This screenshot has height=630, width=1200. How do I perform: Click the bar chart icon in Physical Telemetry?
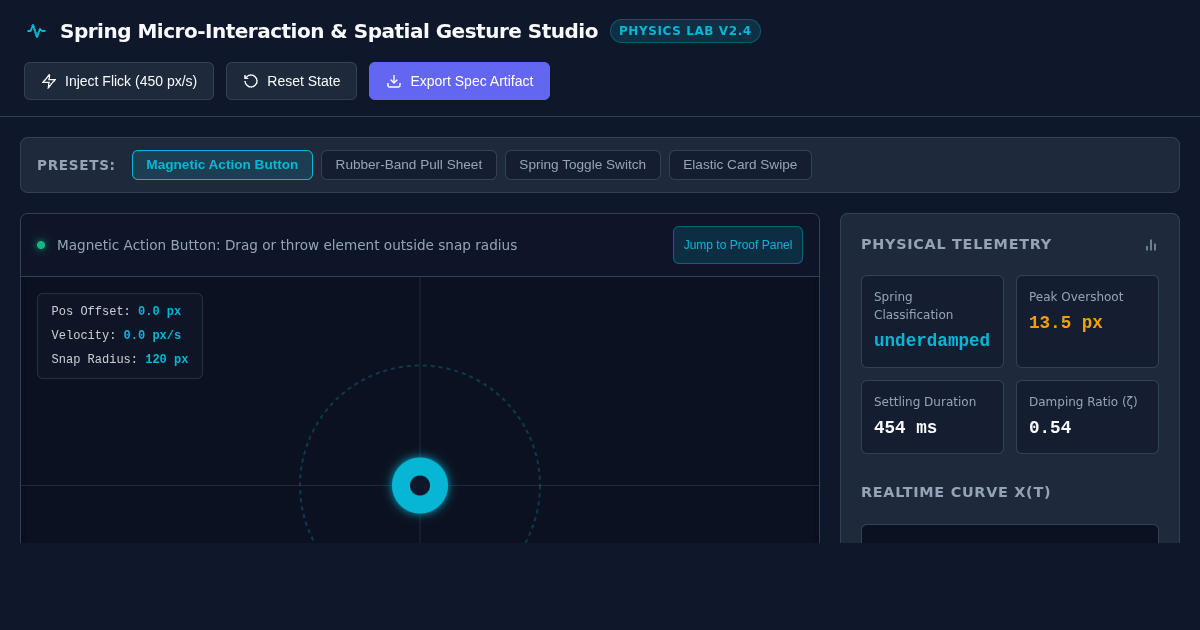1151,245
